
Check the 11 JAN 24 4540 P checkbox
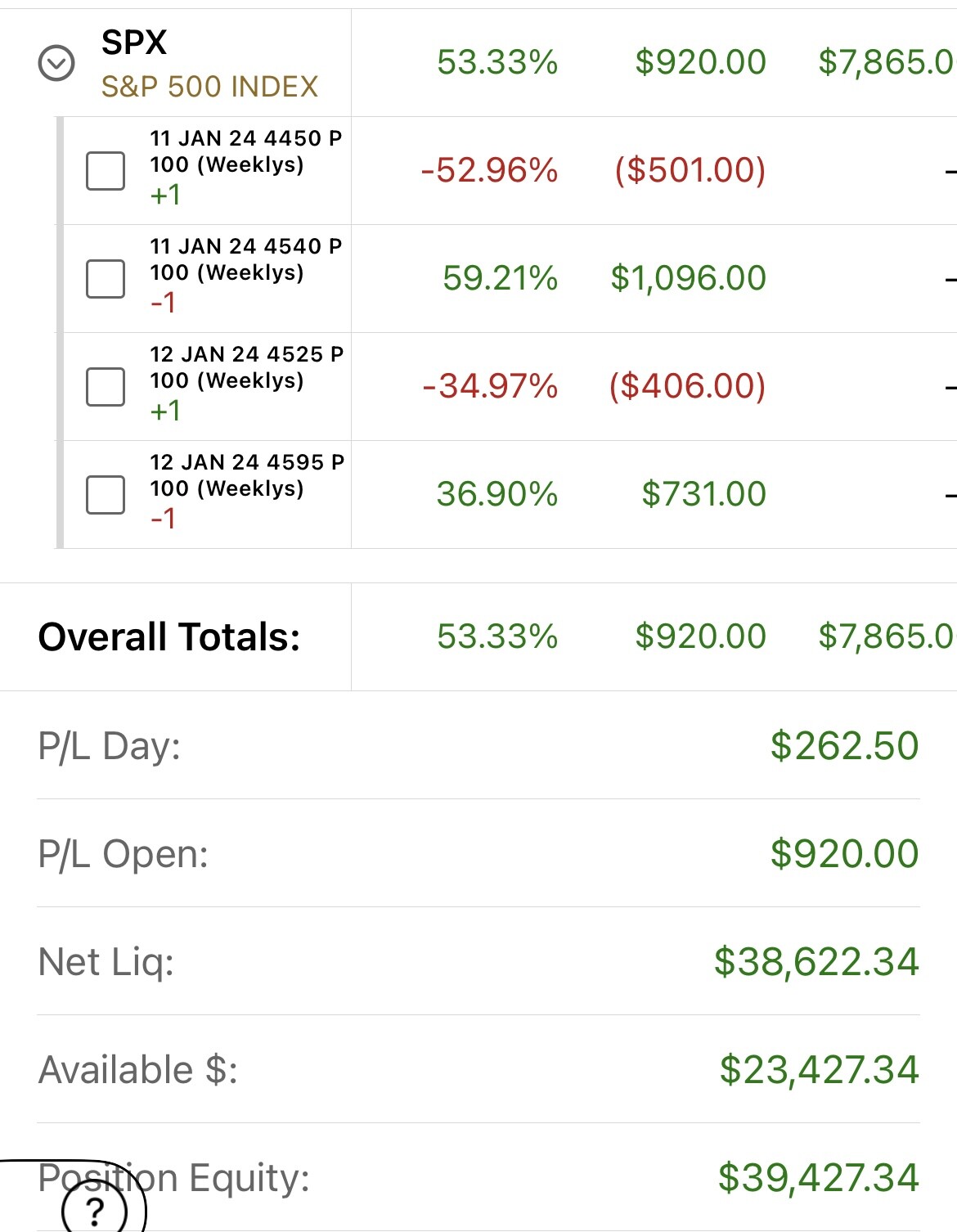click(106, 278)
